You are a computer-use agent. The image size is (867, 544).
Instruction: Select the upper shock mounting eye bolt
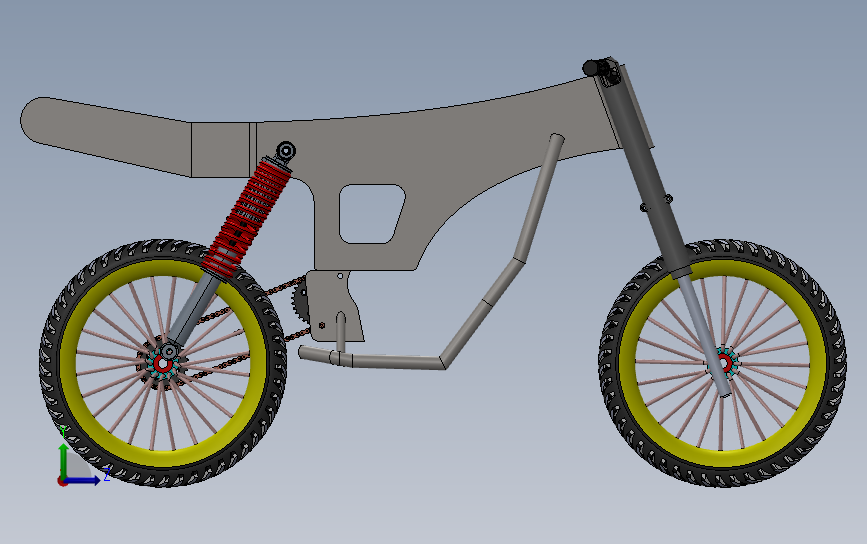coord(286,151)
